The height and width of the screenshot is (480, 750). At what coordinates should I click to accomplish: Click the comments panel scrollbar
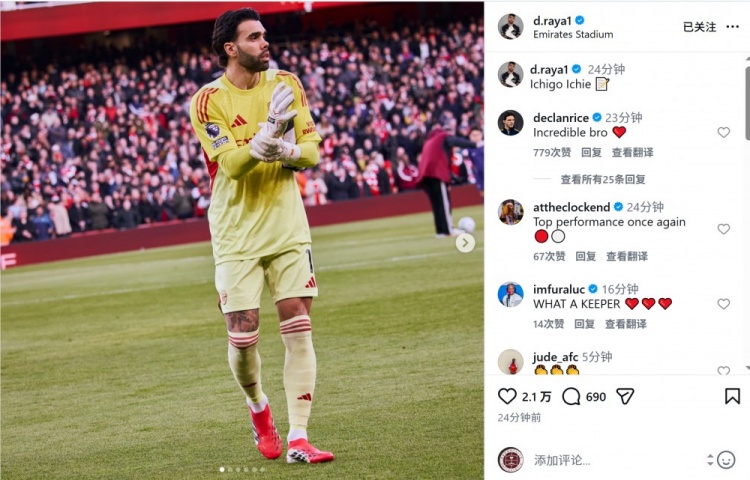(x=747, y=98)
